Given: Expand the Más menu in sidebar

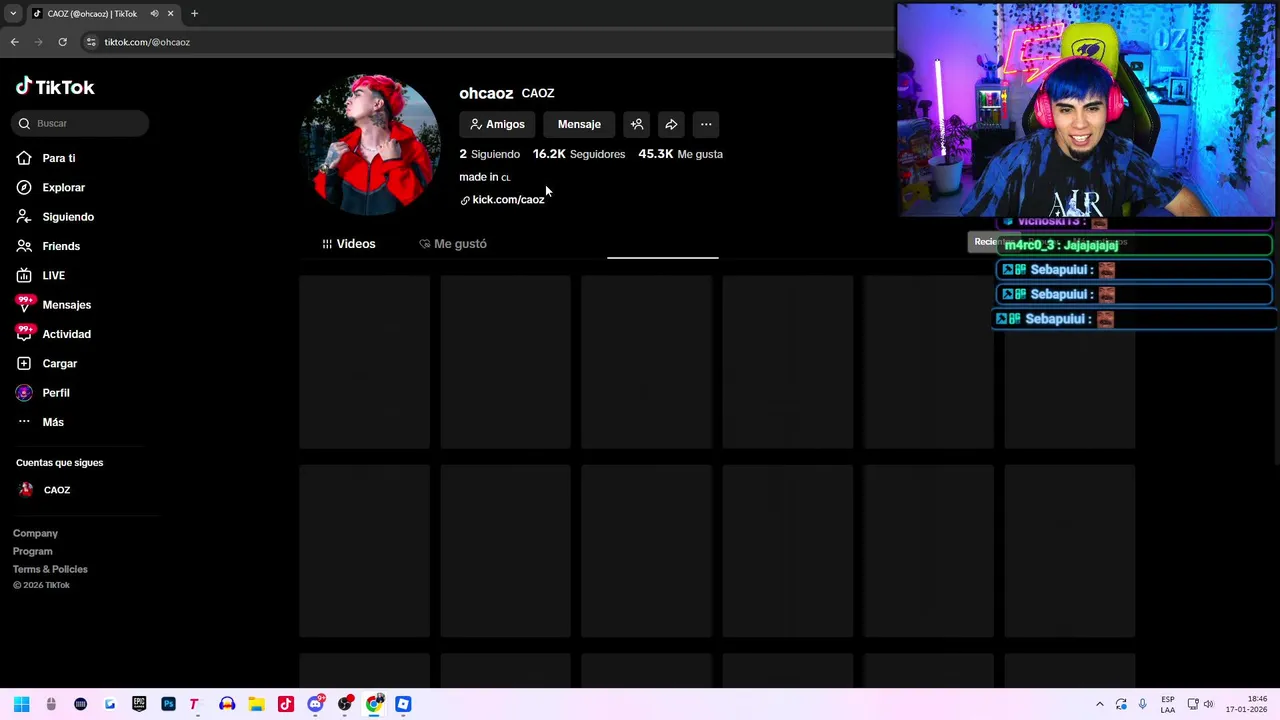Looking at the screenshot, I should click(40, 422).
